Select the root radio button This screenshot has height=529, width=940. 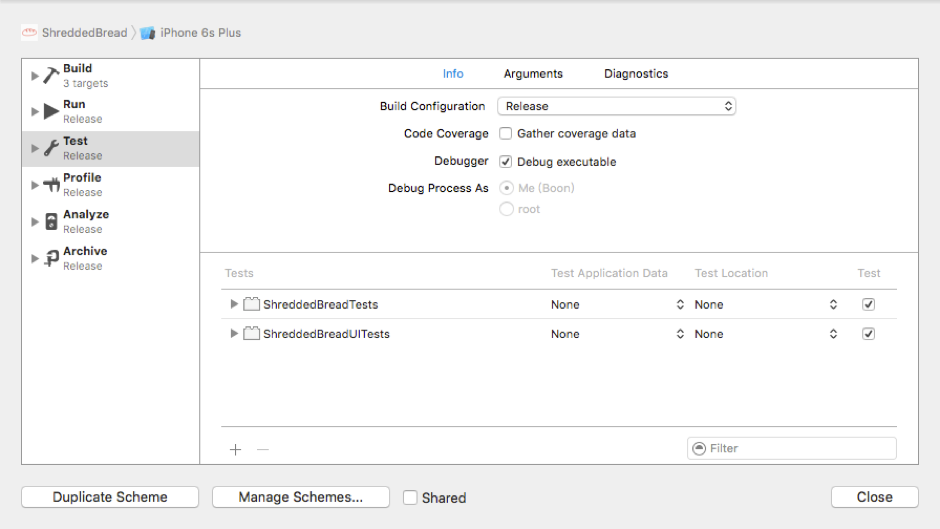tap(507, 209)
